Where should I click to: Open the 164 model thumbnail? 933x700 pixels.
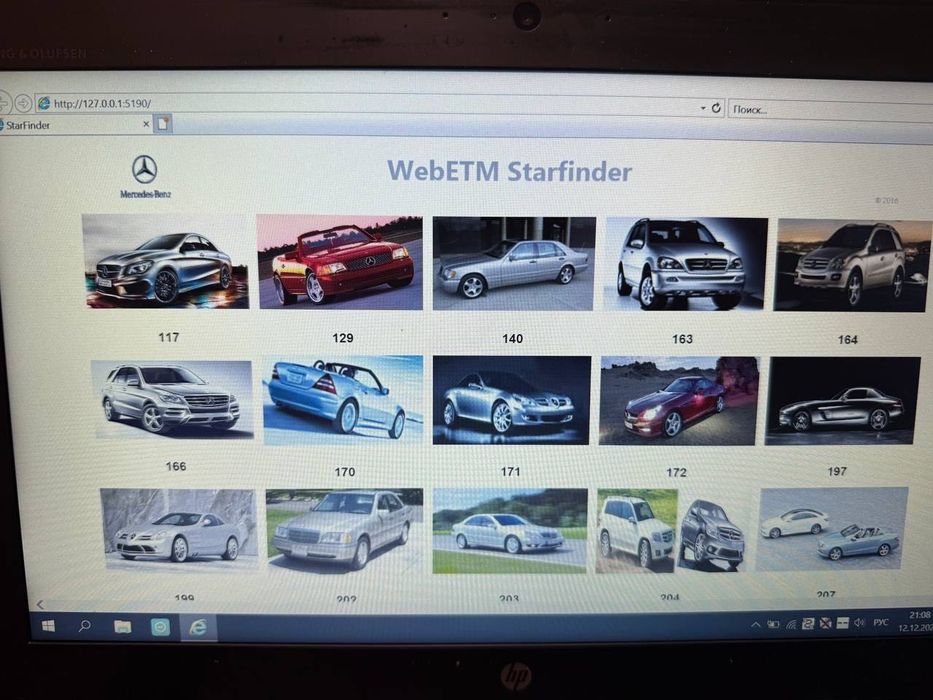coord(852,265)
